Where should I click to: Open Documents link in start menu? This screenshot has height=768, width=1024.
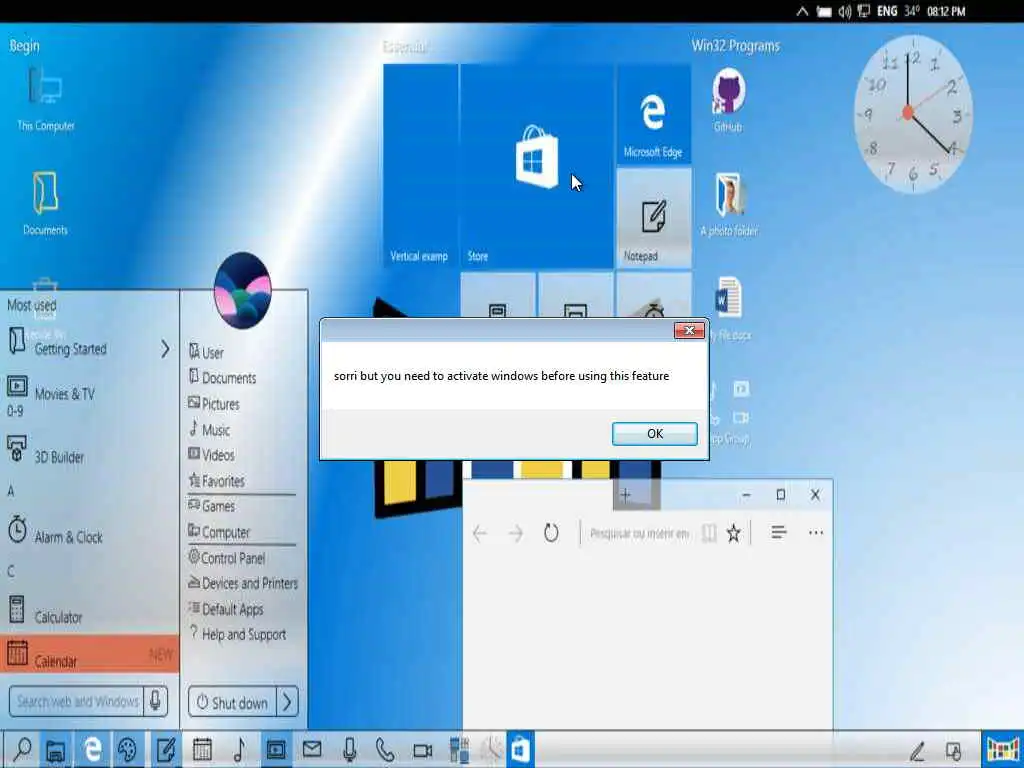tap(222, 377)
